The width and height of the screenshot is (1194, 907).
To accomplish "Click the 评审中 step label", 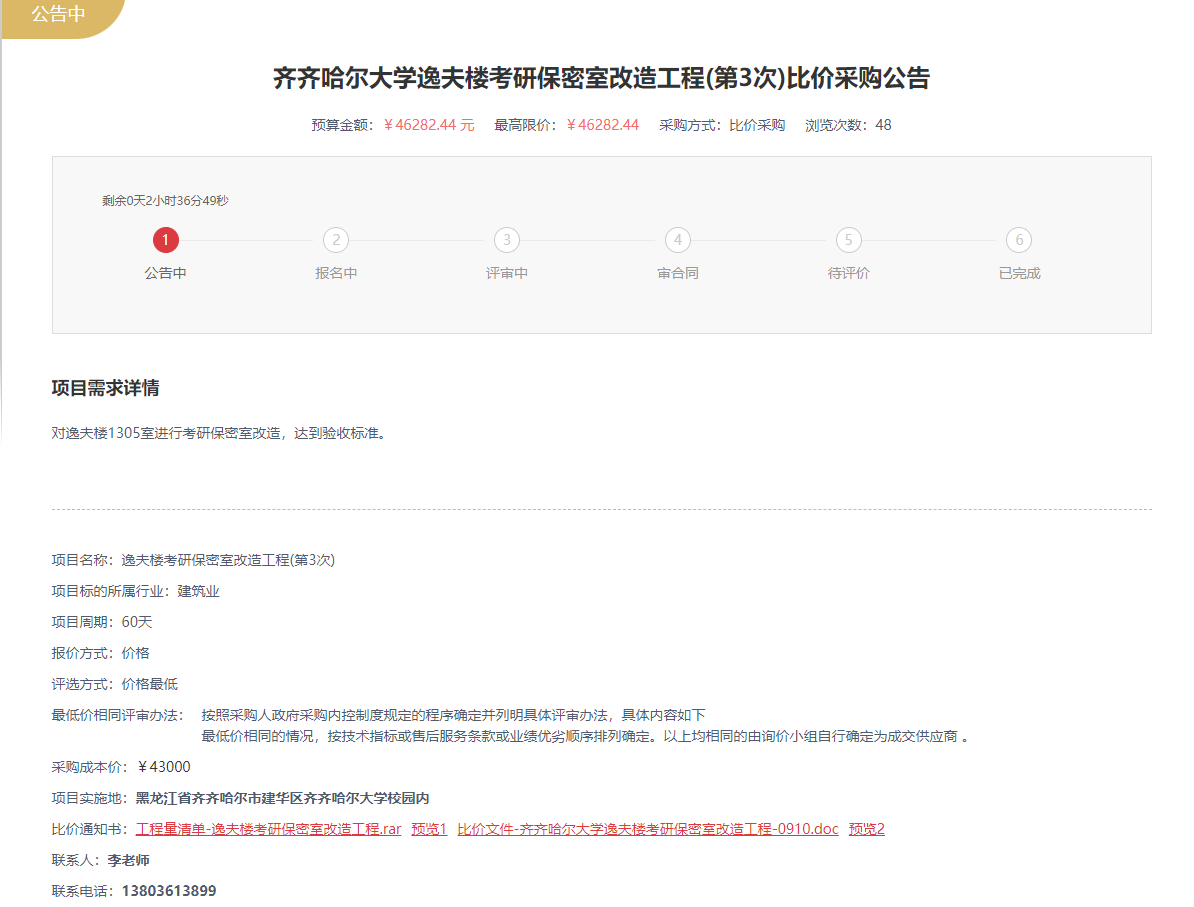I will (507, 273).
